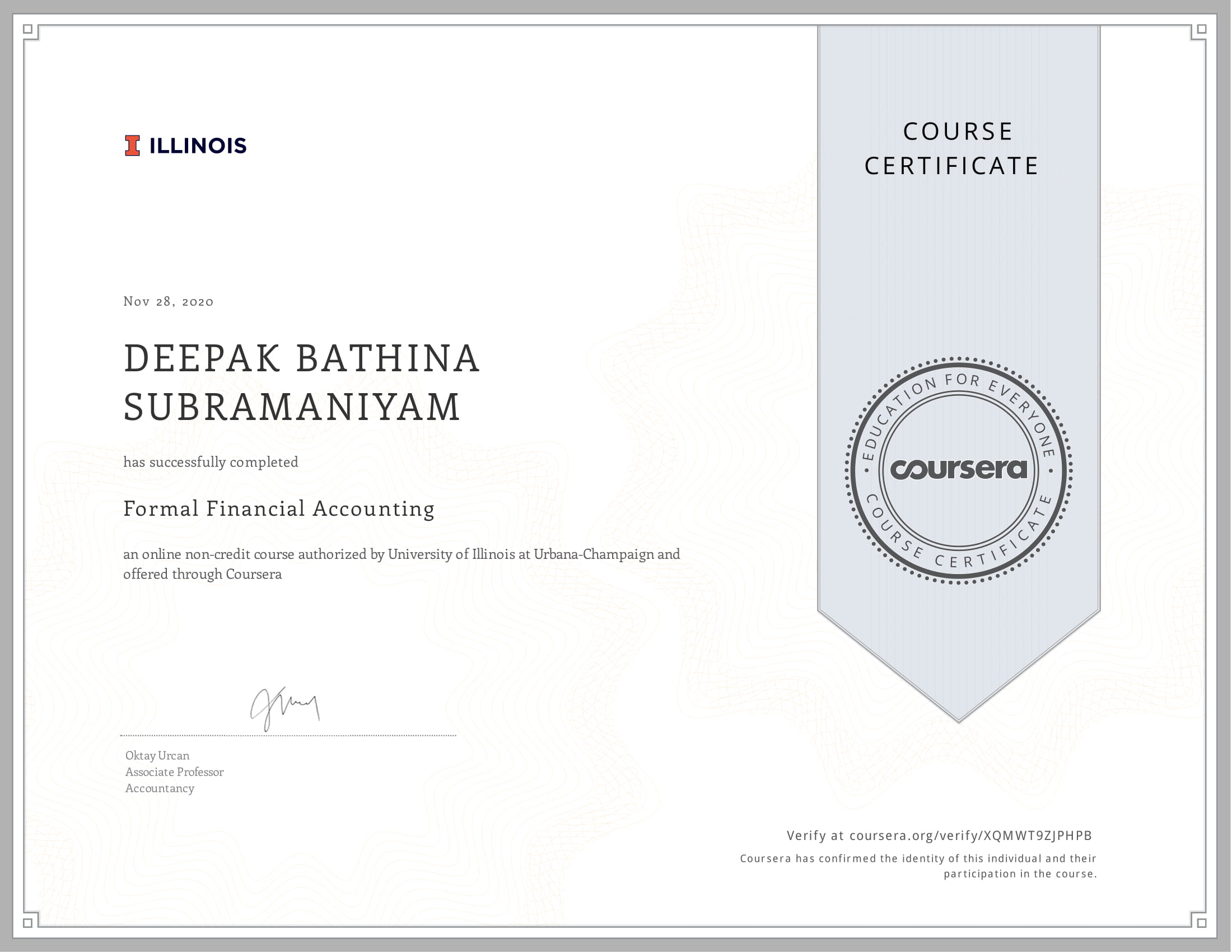Click the ILLINOIS wordmark text

tap(198, 146)
